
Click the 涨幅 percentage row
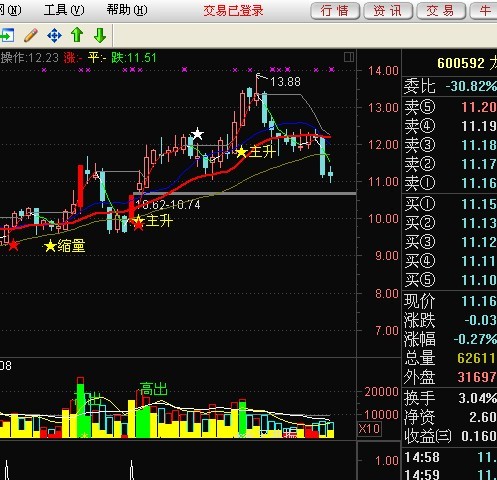coord(450,339)
